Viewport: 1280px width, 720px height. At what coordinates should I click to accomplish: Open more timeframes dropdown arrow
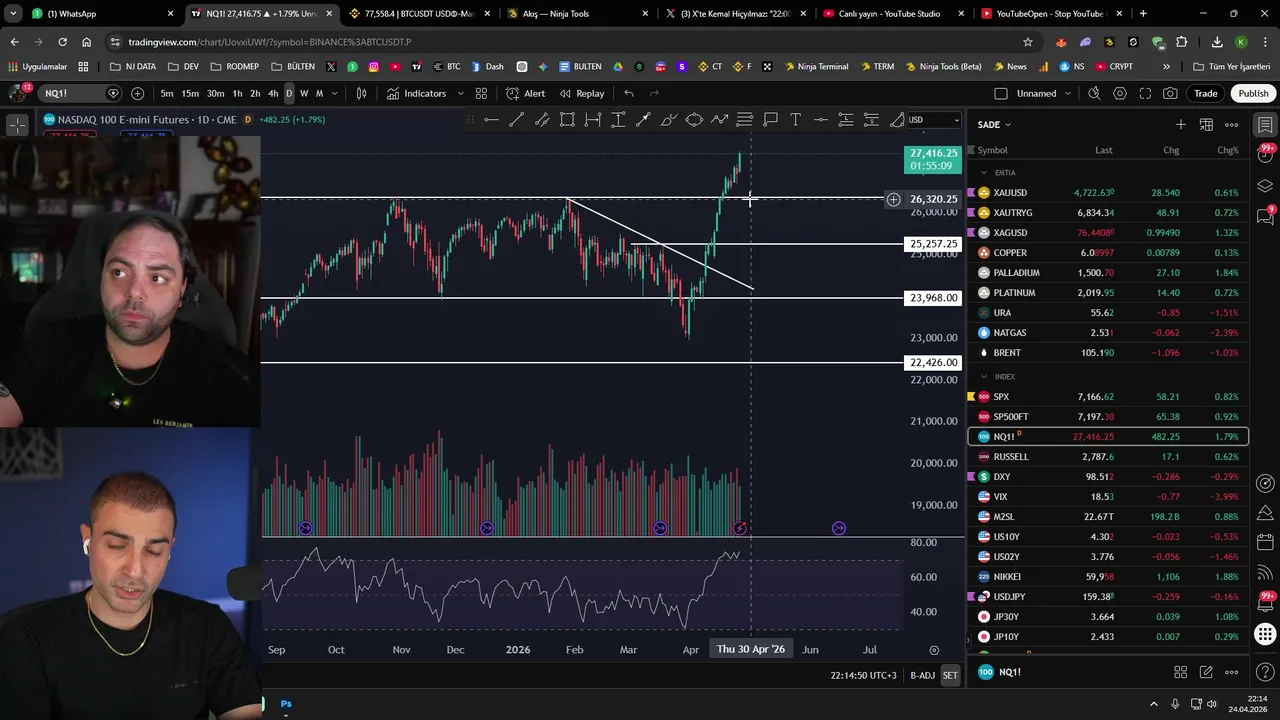(x=334, y=93)
